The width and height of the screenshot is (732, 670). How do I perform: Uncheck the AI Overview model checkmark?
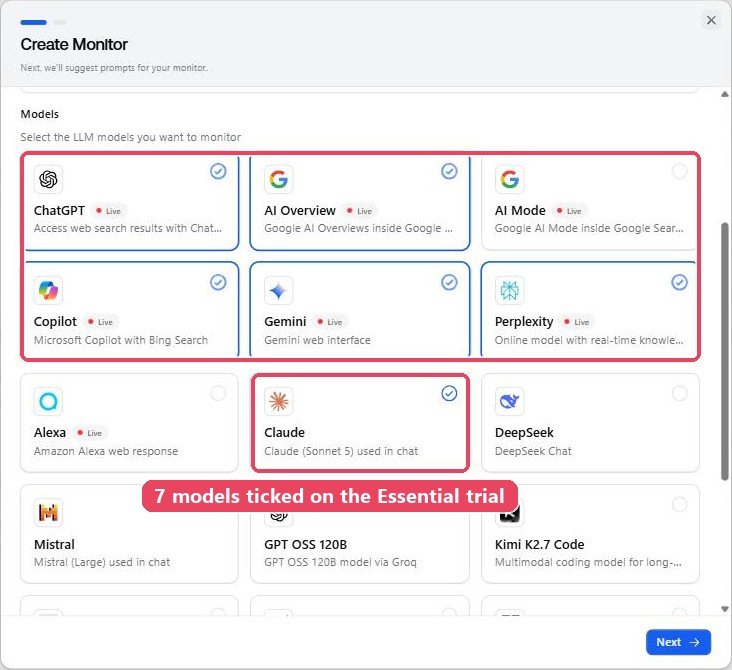pyautogui.click(x=449, y=171)
